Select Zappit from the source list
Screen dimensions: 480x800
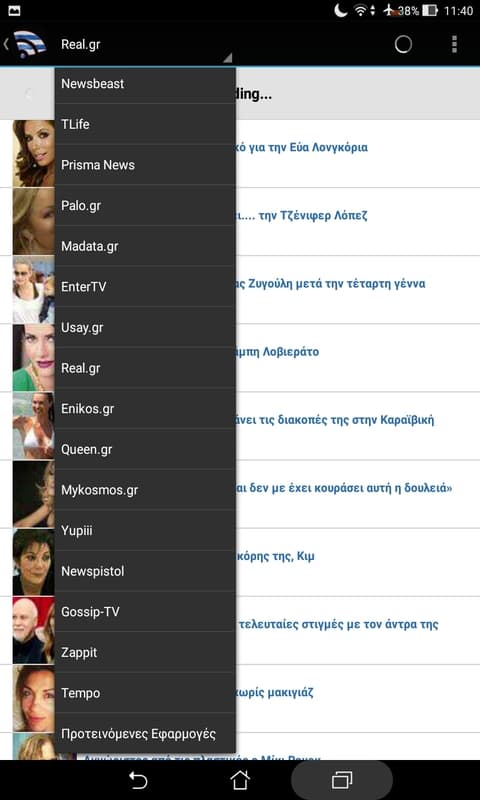tap(145, 653)
